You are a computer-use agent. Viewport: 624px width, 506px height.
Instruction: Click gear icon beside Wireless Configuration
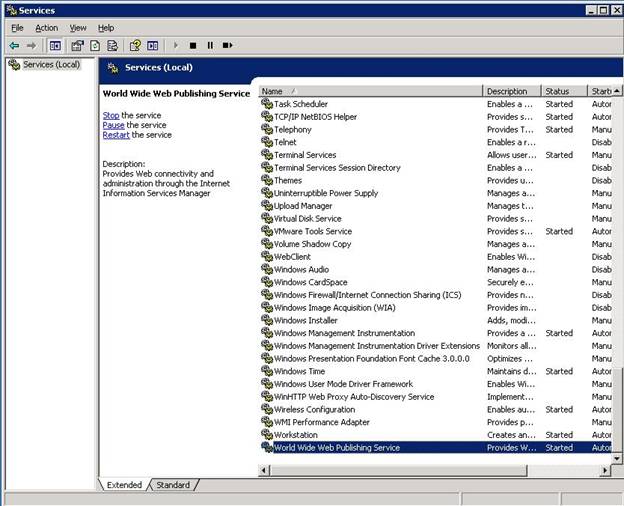pos(267,409)
